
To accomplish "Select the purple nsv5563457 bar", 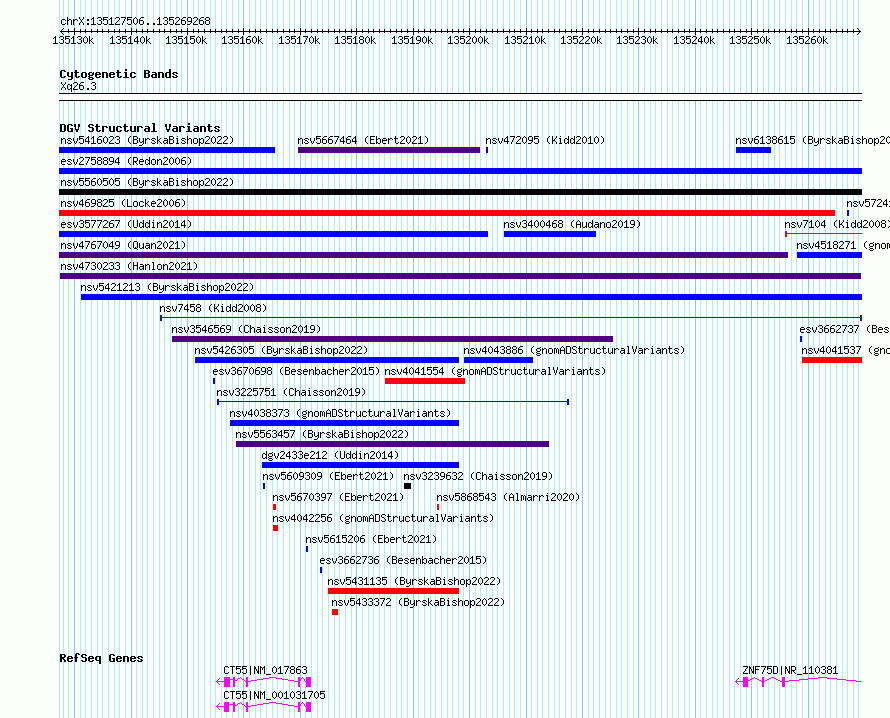I will [392, 444].
